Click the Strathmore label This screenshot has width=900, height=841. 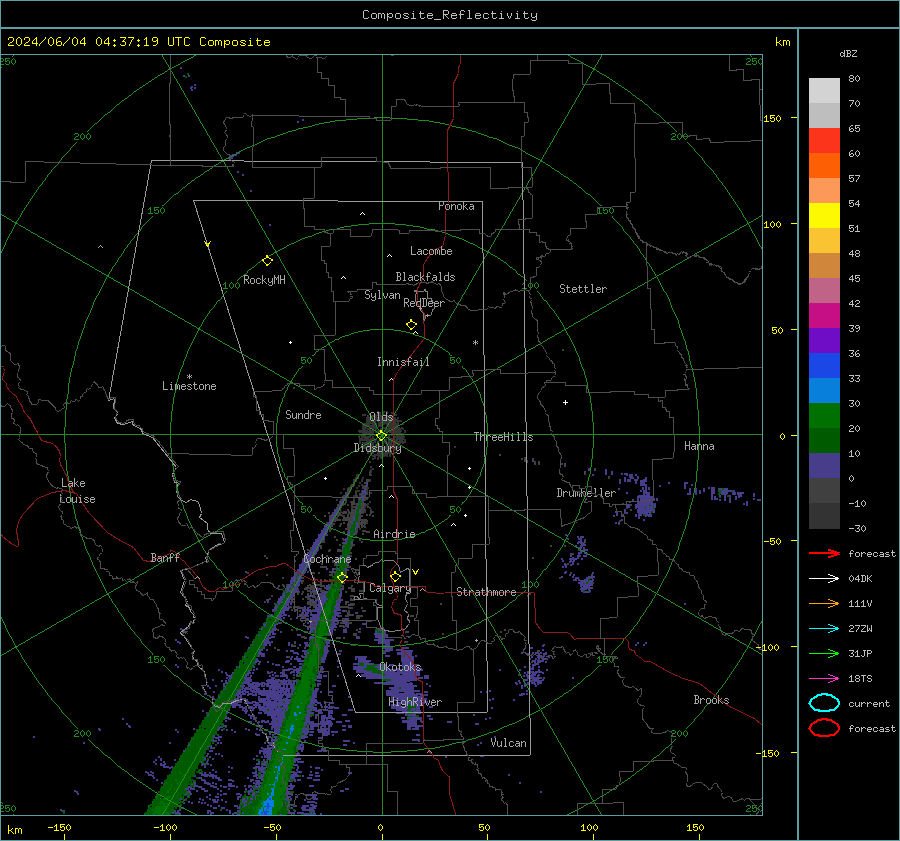point(486,592)
